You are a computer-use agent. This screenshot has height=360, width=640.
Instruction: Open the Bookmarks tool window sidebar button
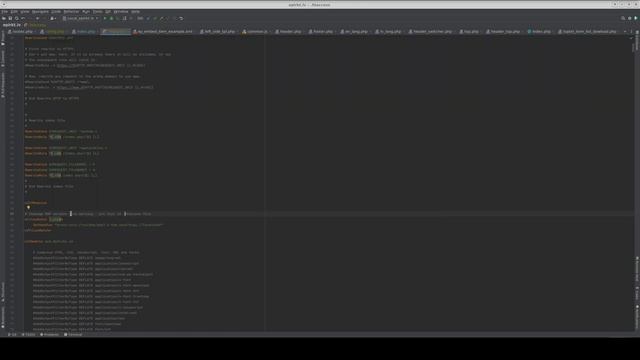point(3,317)
